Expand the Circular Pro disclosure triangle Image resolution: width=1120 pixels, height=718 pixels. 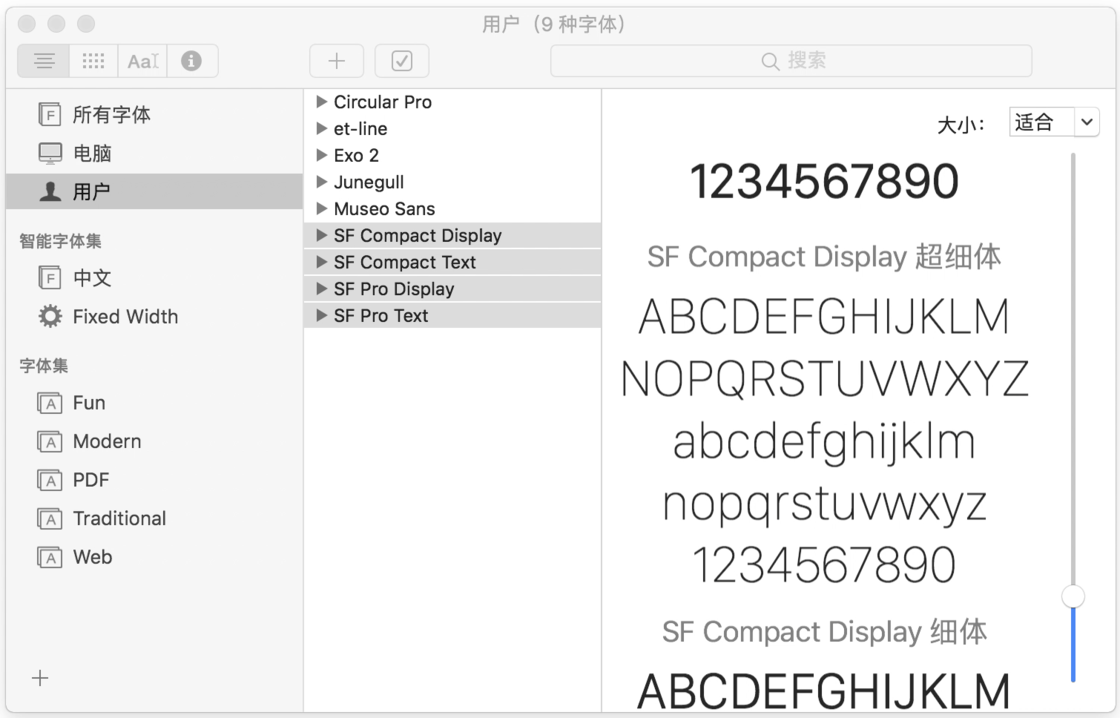pyautogui.click(x=321, y=101)
